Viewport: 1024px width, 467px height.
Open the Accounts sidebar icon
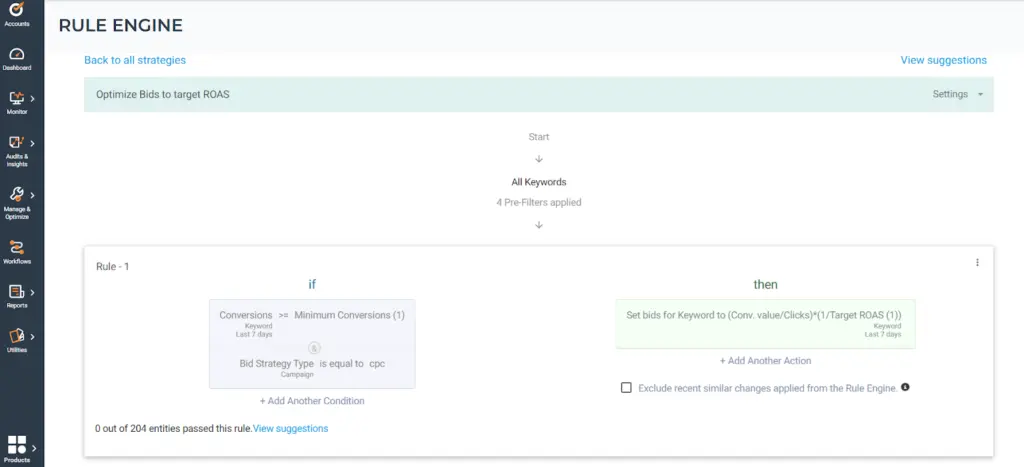[17, 9]
